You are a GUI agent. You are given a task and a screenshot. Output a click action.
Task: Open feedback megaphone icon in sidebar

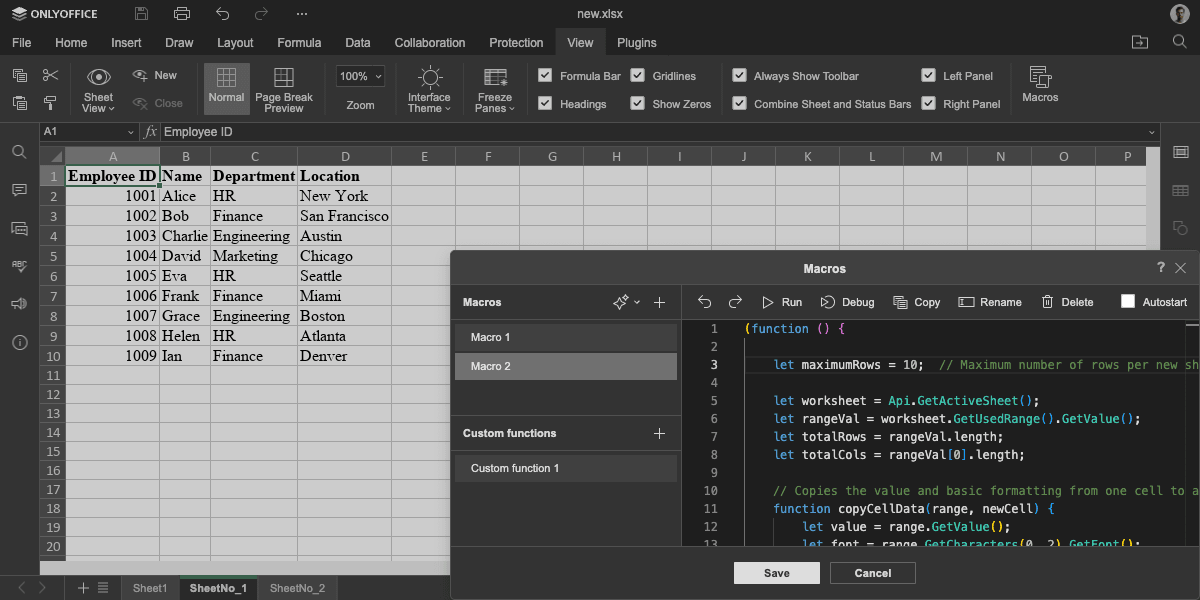[19, 303]
